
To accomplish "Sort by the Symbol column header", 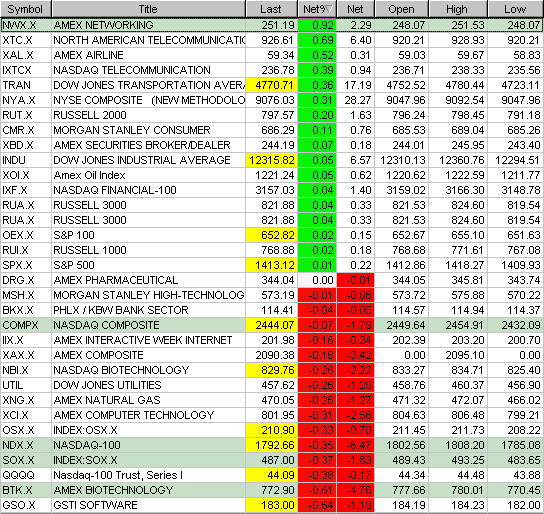I will pyautogui.click(x=26, y=9).
